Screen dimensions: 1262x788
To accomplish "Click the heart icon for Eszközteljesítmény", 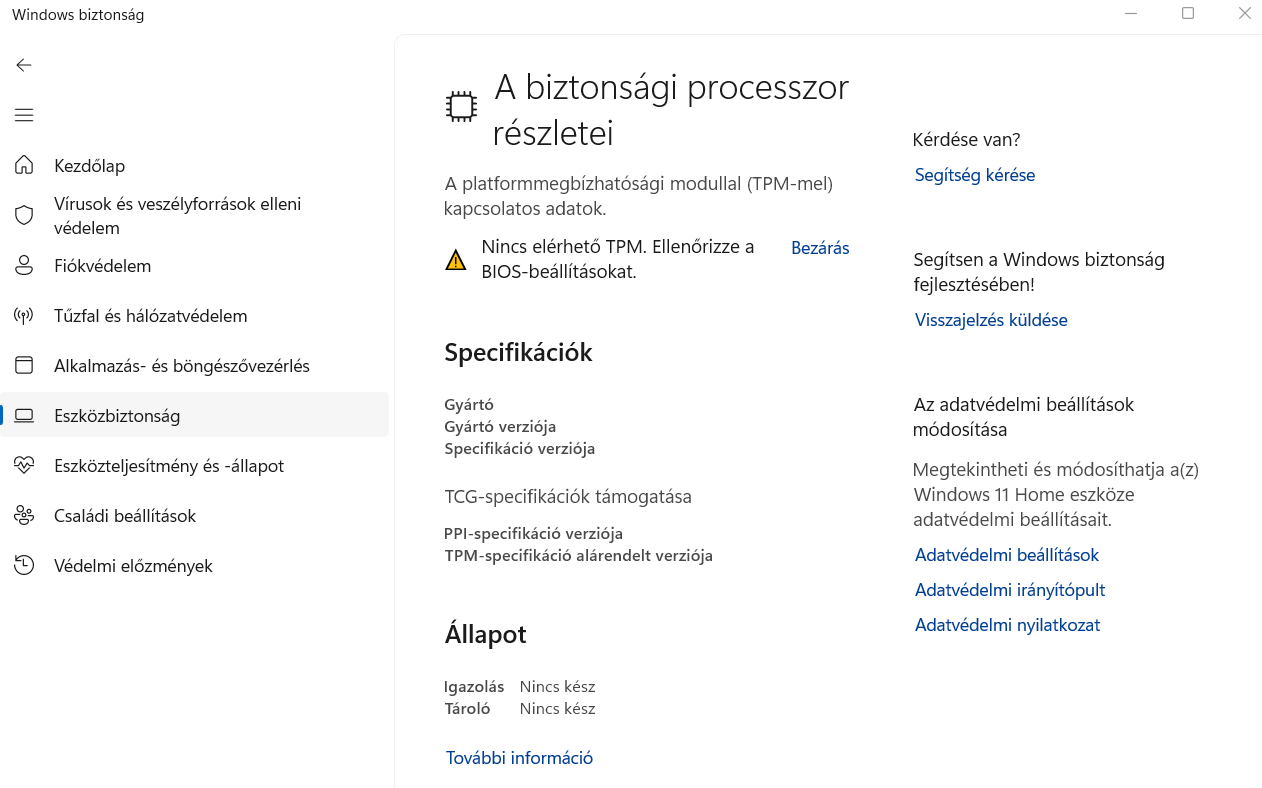I will tap(24, 466).
